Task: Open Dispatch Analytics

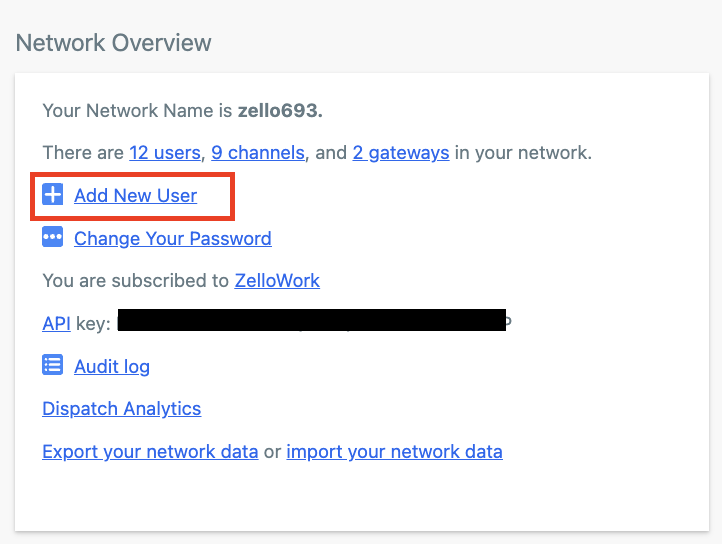Action: coord(122,409)
